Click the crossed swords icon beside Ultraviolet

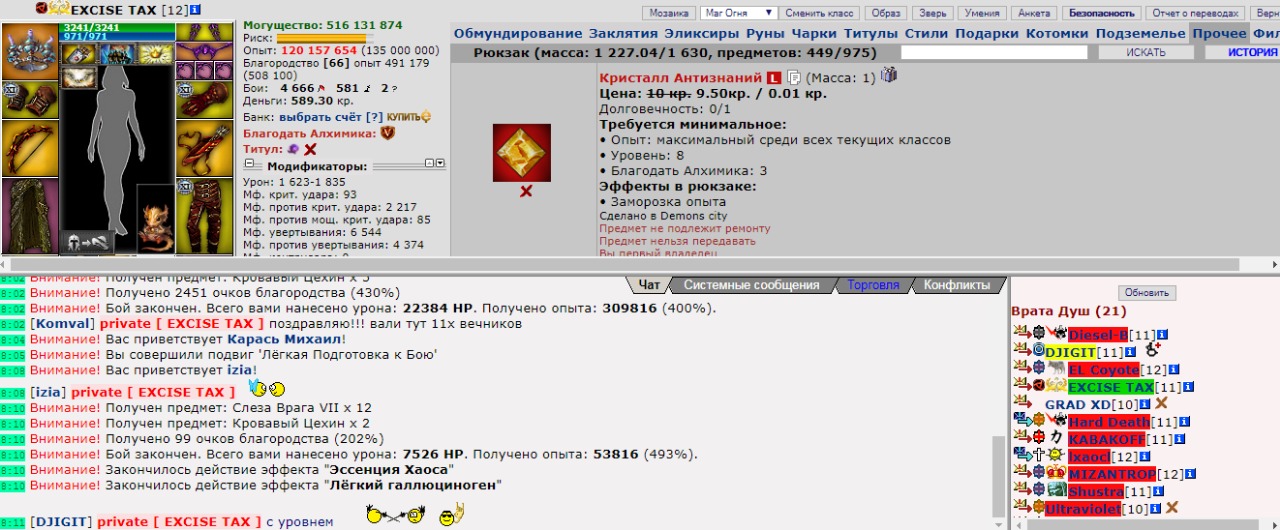(1172, 508)
